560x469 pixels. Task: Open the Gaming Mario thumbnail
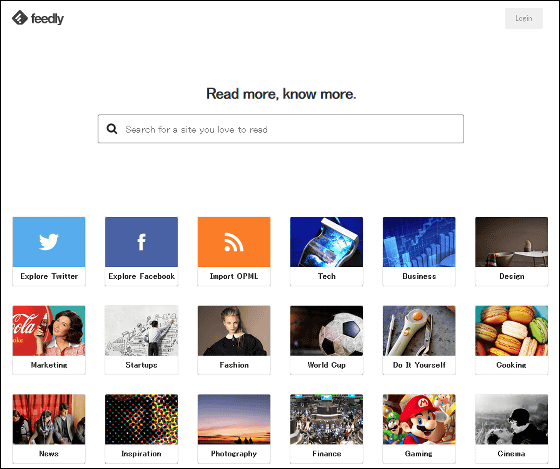[419, 419]
